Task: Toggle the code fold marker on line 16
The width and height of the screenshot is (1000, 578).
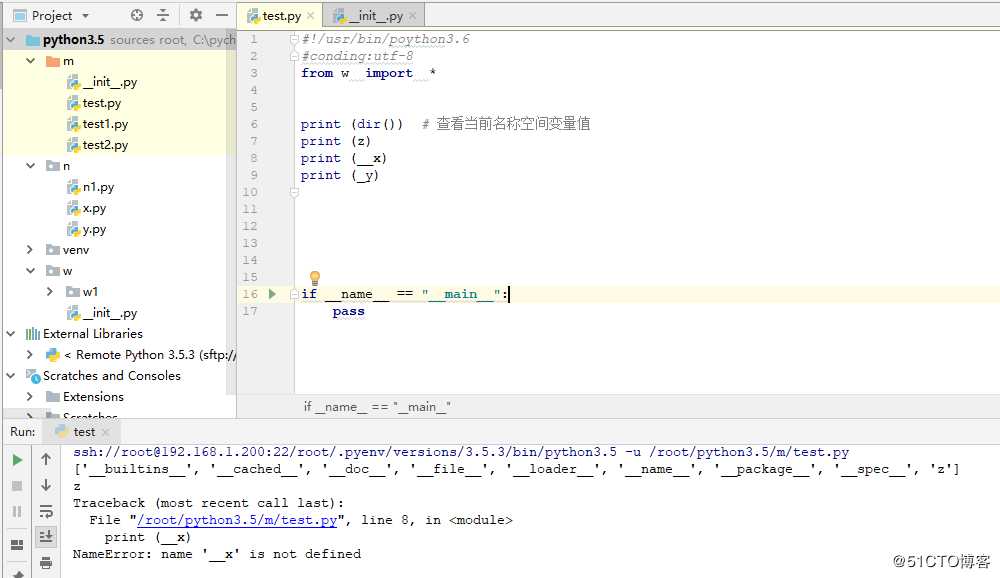Action: tap(294, 294)
